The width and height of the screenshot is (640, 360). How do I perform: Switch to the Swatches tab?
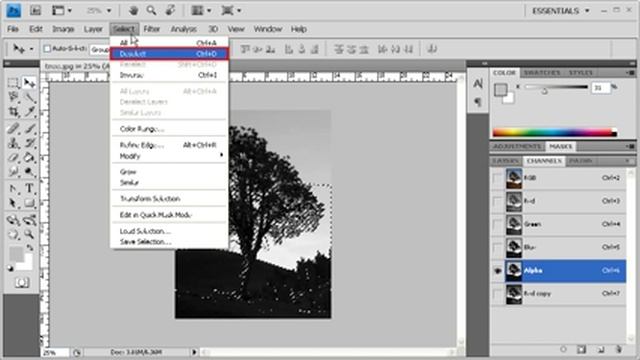pos(542,73)
